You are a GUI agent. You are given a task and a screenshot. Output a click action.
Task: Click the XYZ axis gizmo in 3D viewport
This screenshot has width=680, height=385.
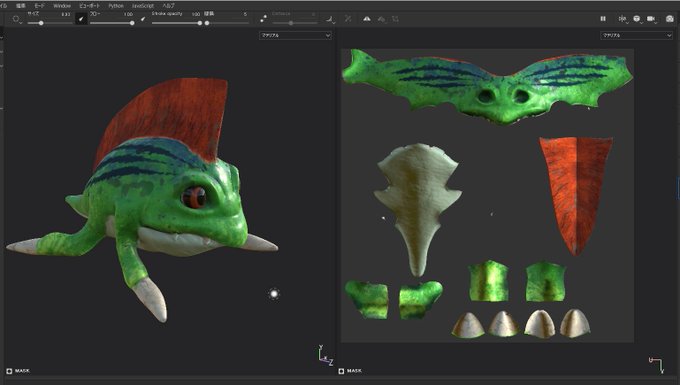(325, 356)
